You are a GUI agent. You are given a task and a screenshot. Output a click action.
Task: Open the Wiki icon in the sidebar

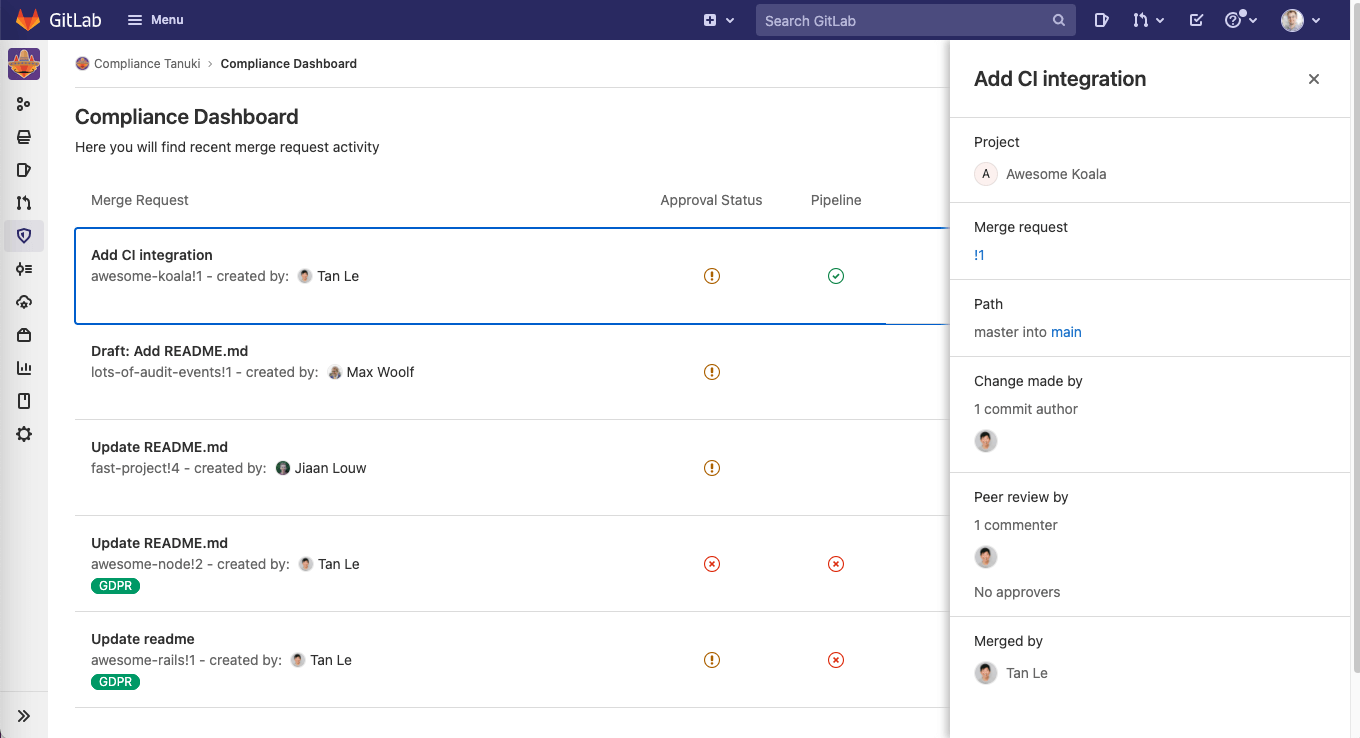click(24, 400)
